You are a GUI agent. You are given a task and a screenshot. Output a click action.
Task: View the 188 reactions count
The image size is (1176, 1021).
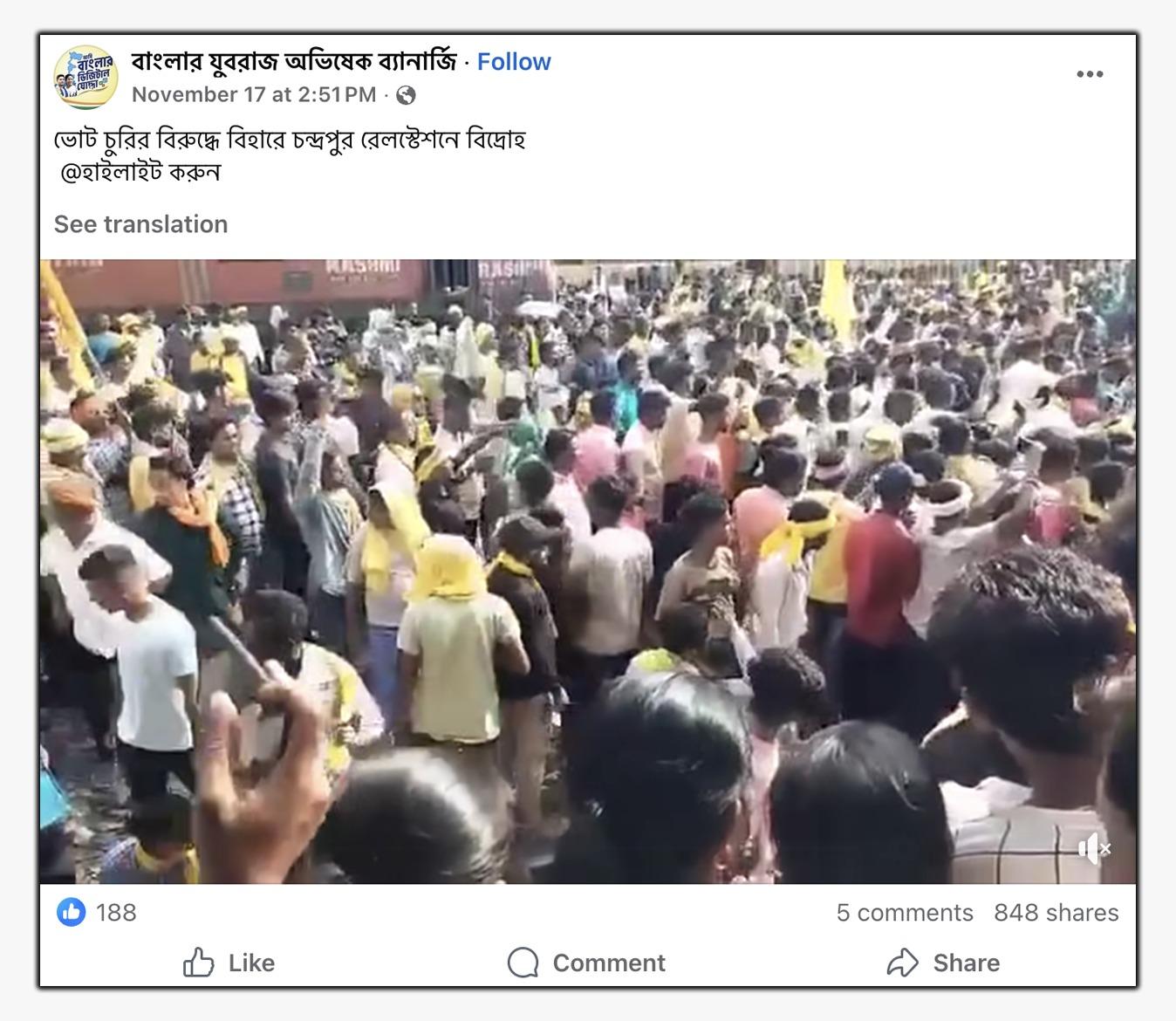(x=116, y=913)
